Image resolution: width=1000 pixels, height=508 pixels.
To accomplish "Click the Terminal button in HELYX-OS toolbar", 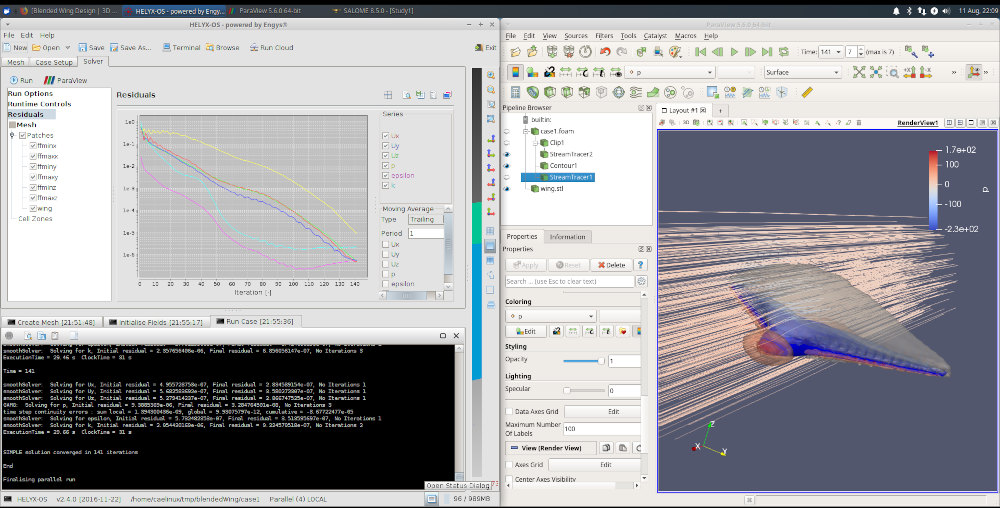I will 181,47.
